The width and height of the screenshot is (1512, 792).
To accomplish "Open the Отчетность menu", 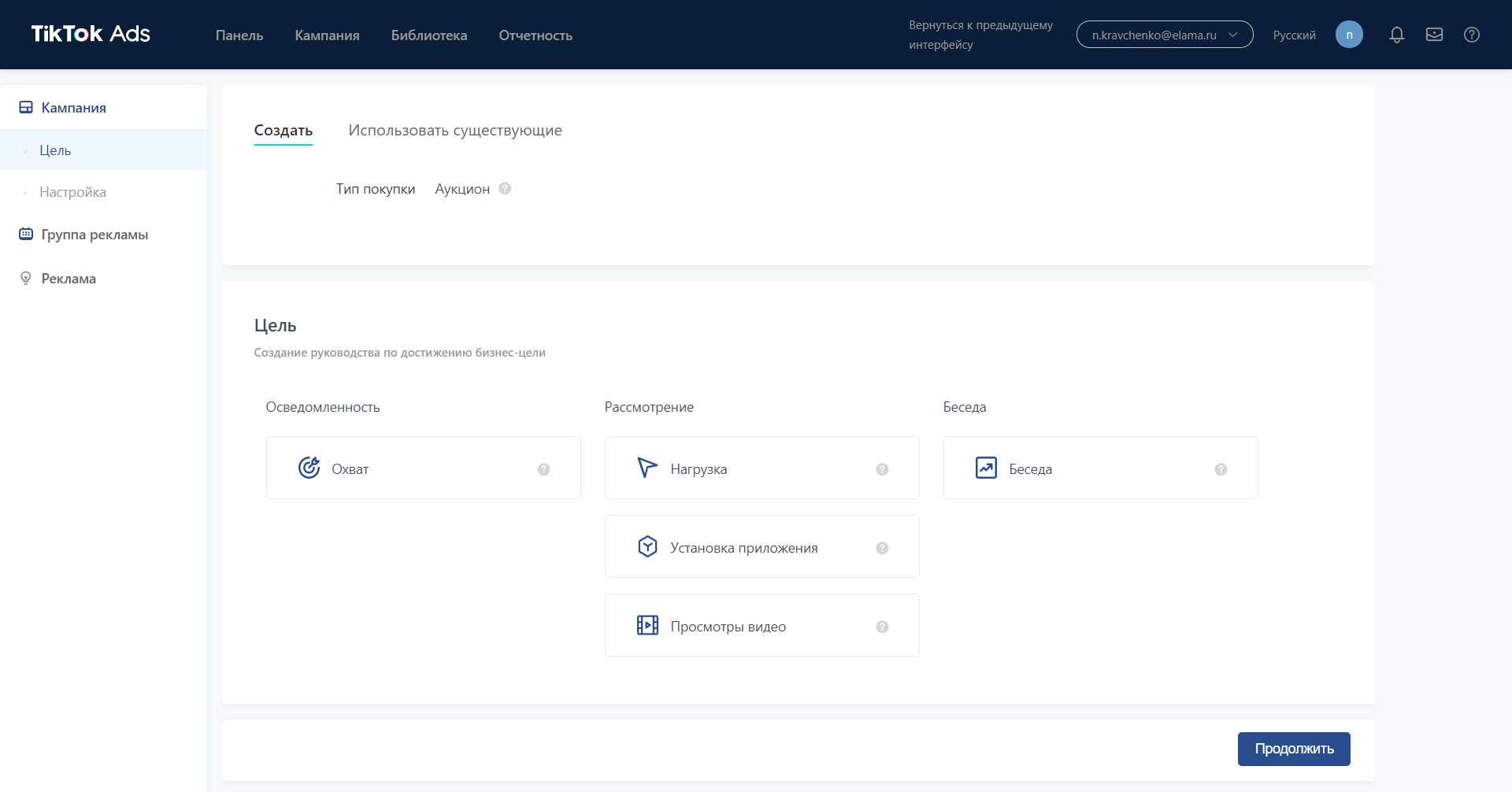I will click(x=535, y=35).
